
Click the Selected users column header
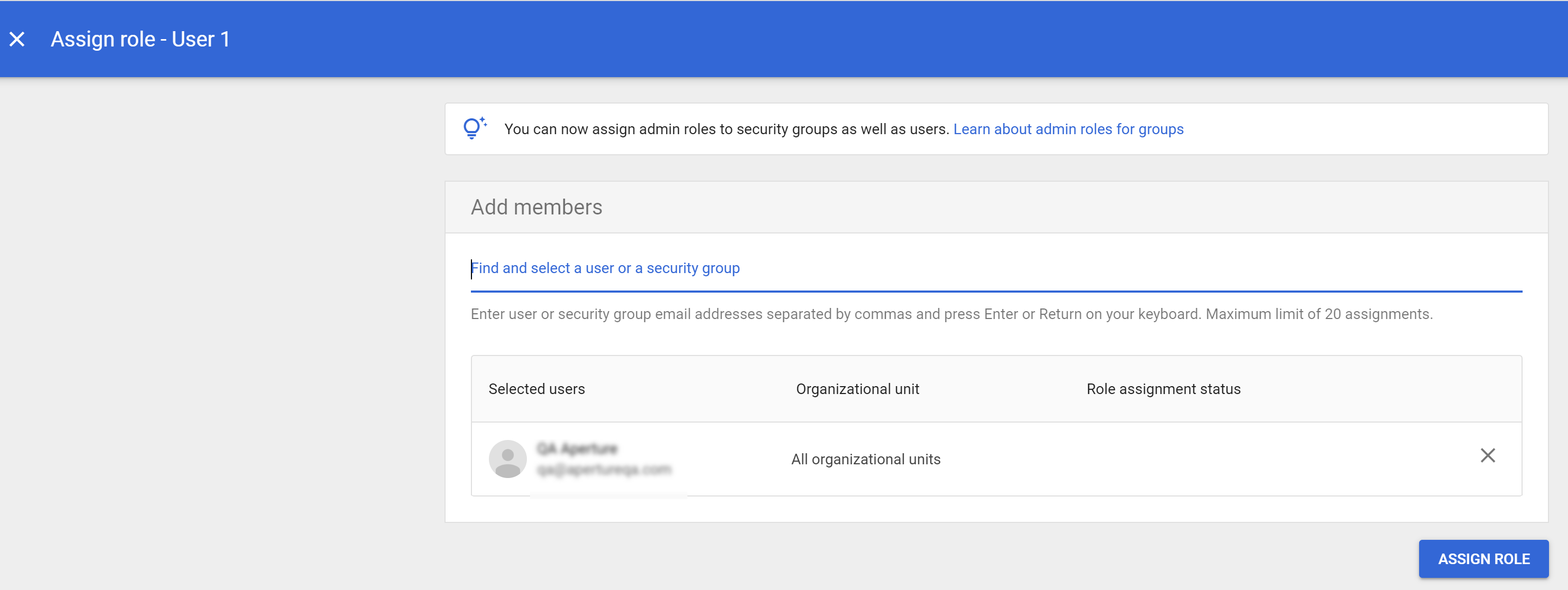(536, 389)
